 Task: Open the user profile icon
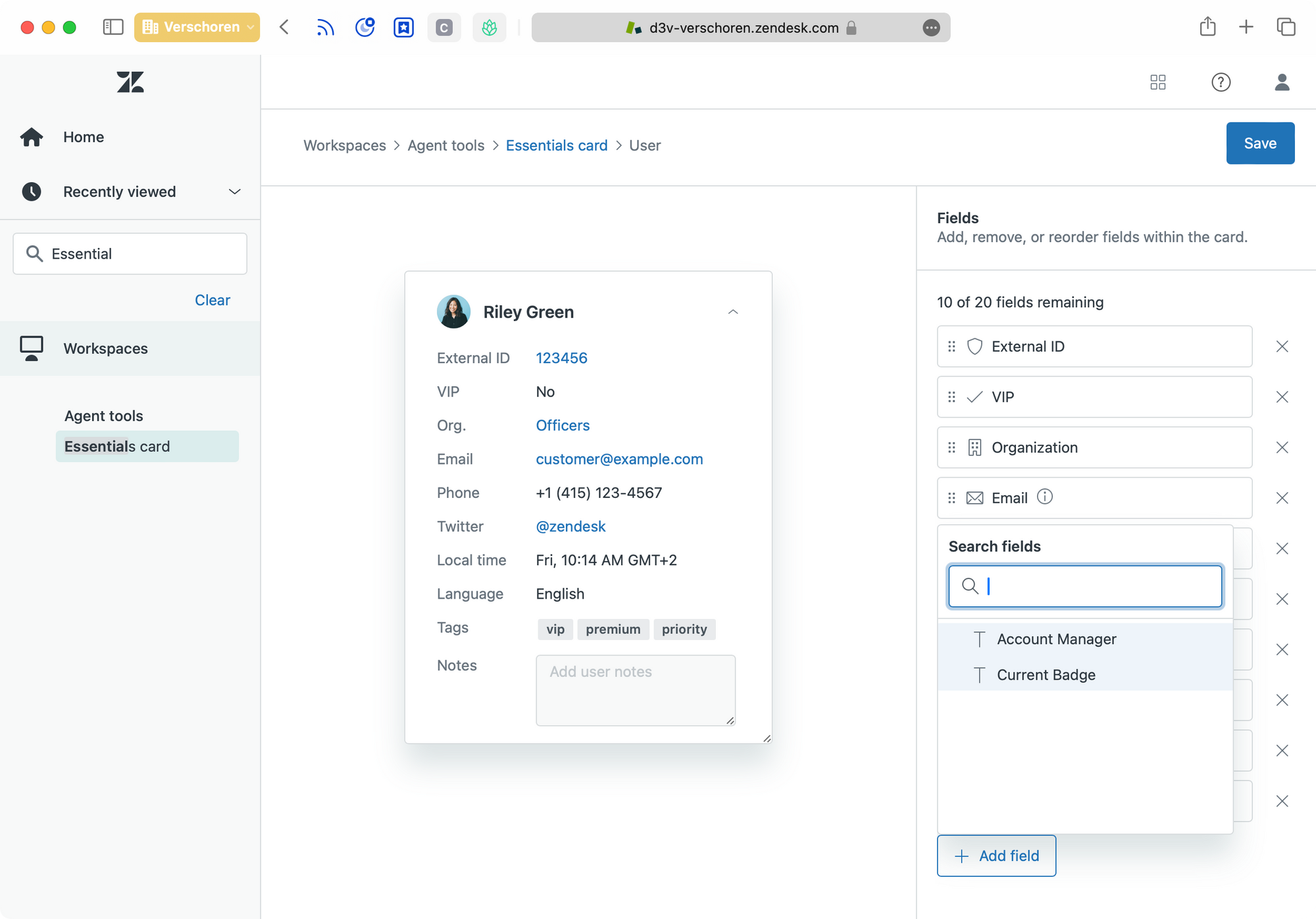[x=1282, y=82]
